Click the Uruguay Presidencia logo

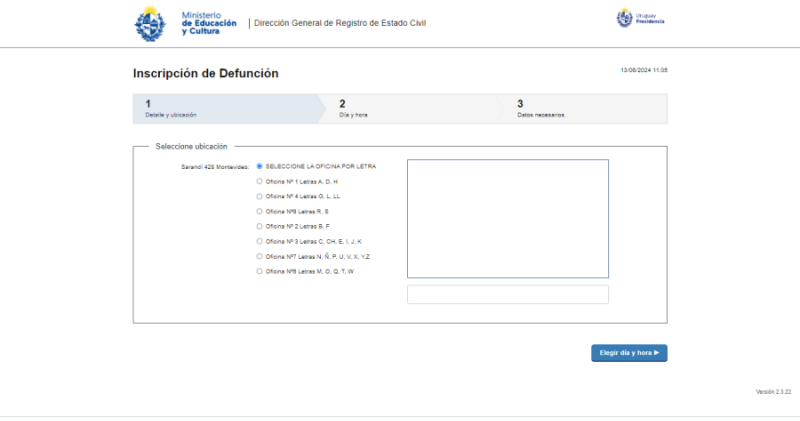pyautogui.click(x=640, y=19)
